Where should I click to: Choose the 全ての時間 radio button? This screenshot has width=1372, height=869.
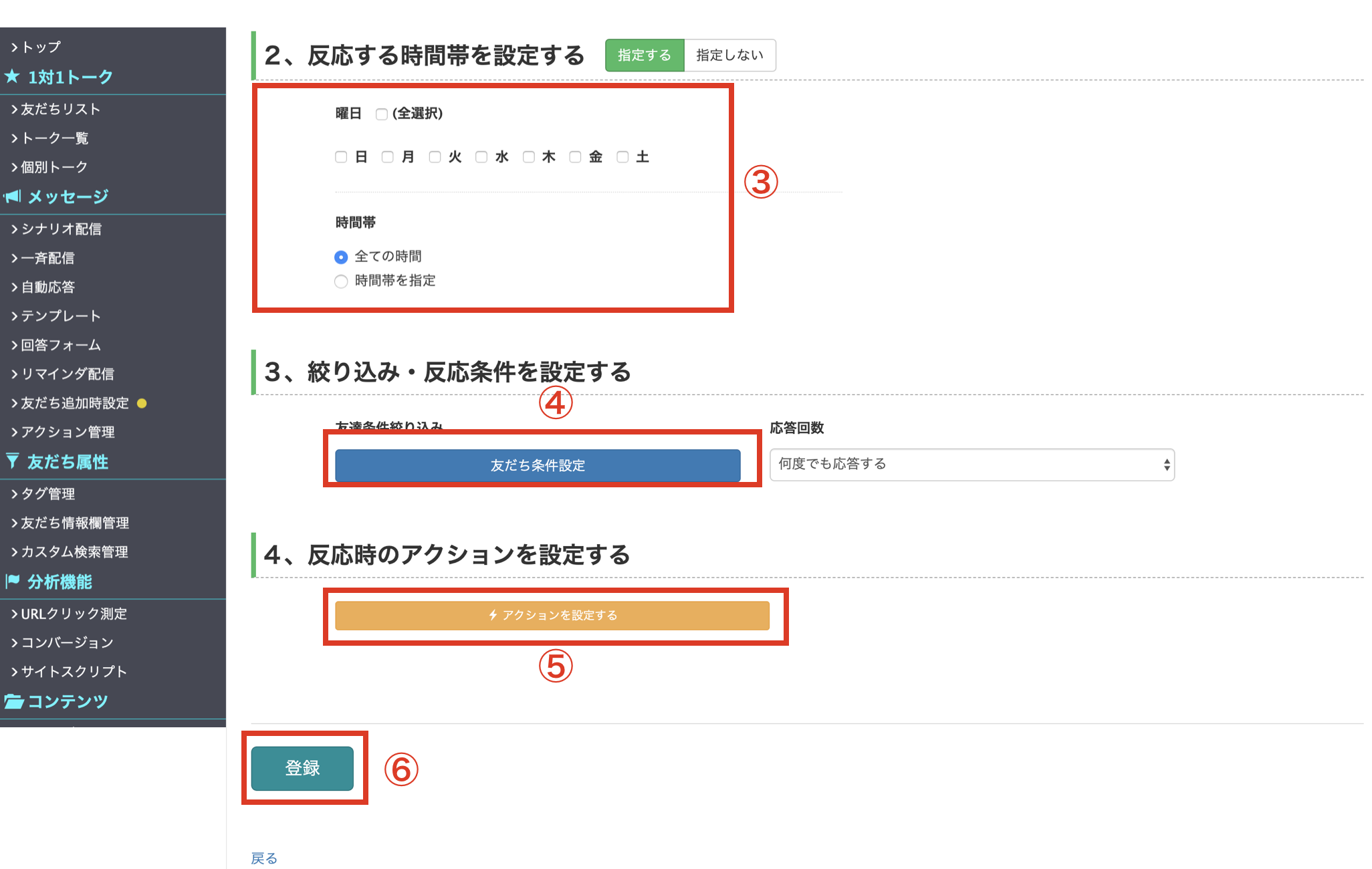pyautogui.click(x=341, y=257)
